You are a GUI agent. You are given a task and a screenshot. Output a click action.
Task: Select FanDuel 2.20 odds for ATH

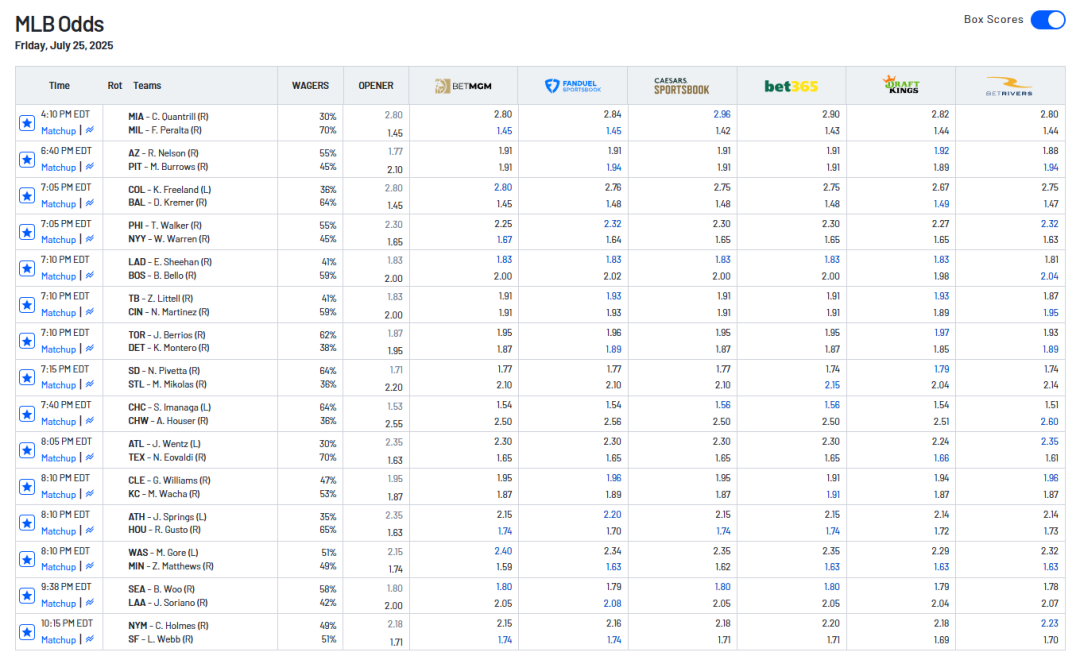click(x=612, y=515)
